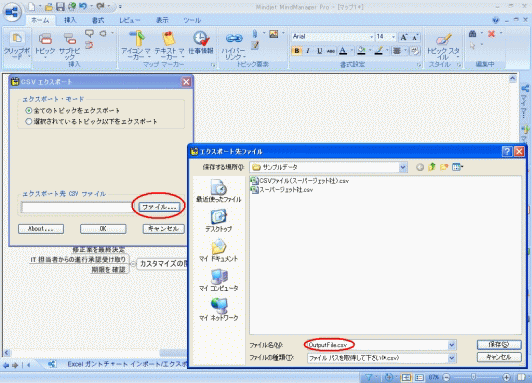Image resolution: width=532 pixels, height=383 pixels.
Task: Switch to the 挿入 ribbon tab
Action: click(x=70, y=20)
